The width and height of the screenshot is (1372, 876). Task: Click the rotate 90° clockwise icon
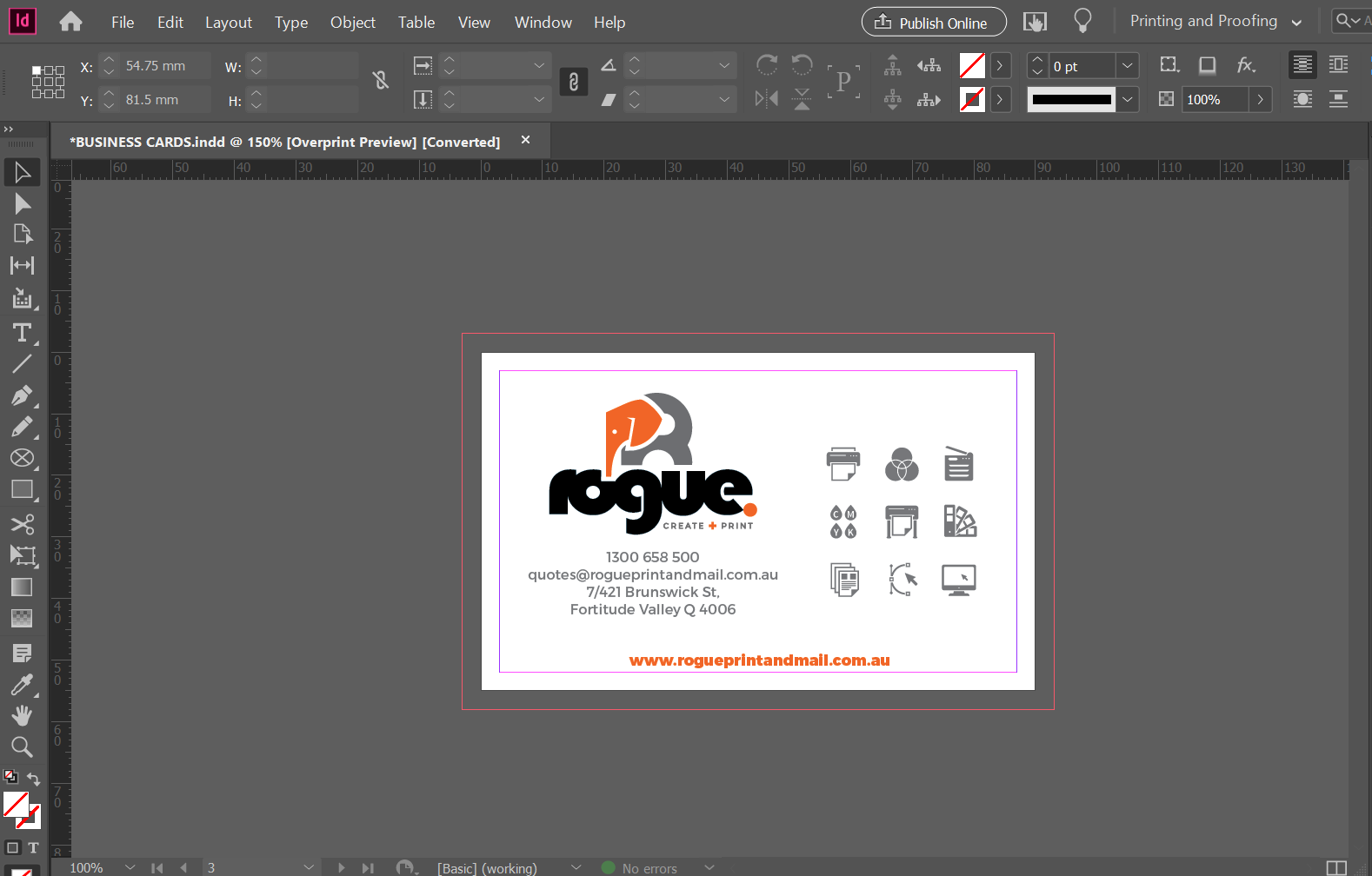[x=767, y=65]
